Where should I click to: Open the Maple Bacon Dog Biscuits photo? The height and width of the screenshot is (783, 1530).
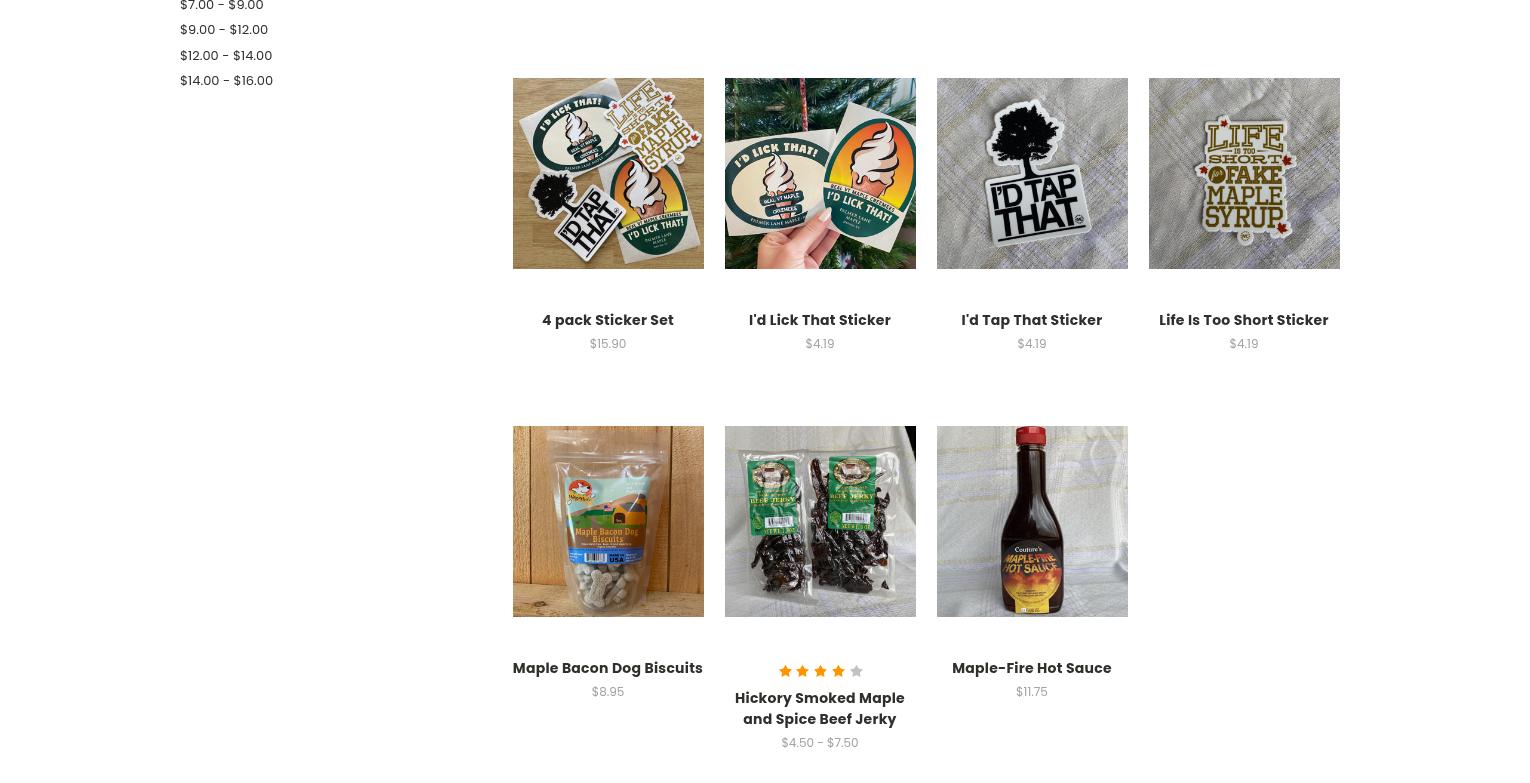click(x=608, y=521)
